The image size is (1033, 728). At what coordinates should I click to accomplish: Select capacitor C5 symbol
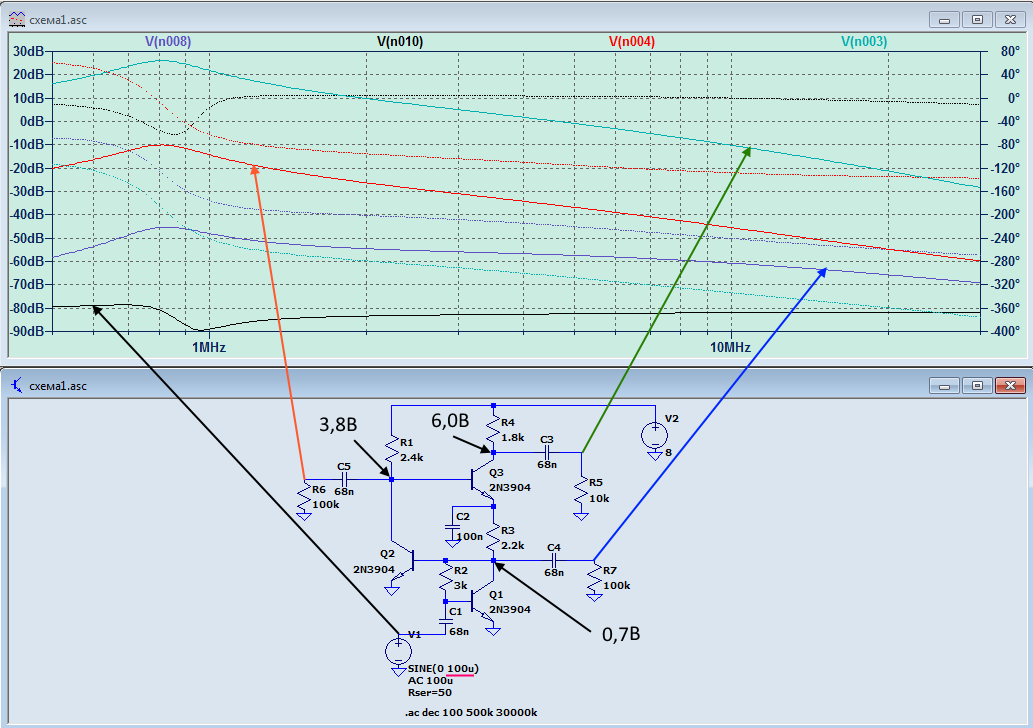pyautogui.click(x=344, y=480)
